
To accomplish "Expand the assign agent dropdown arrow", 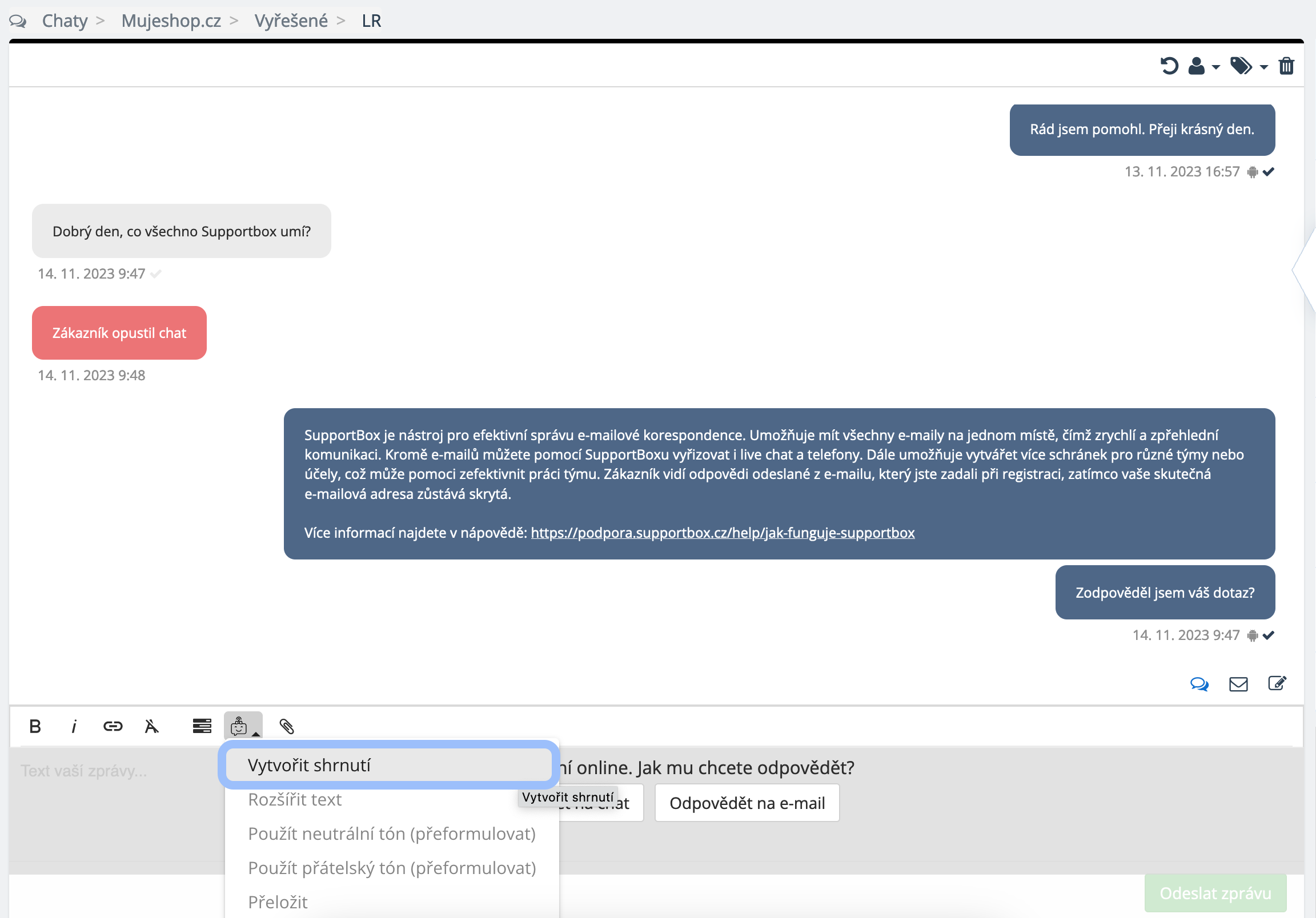I will pos(1215,67).
